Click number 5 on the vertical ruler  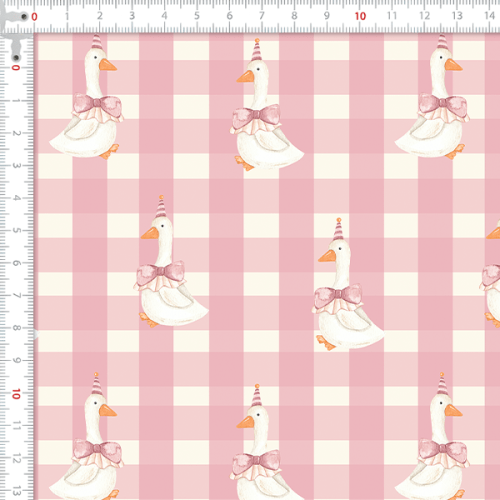(16, 230)
